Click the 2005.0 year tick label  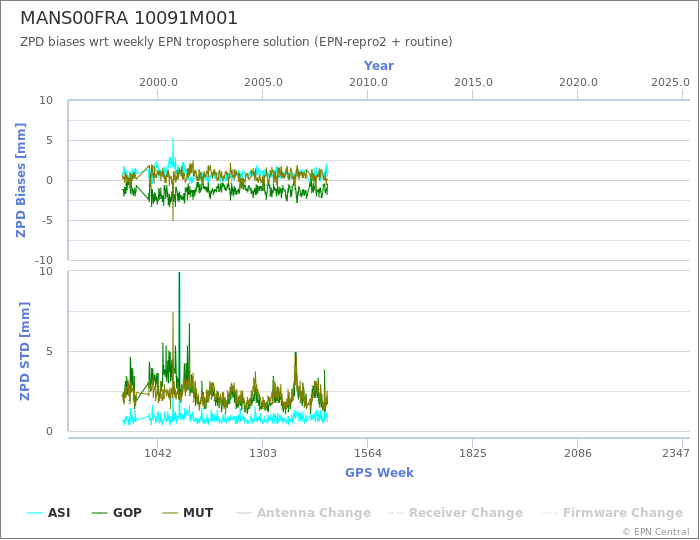pos(263,83)
